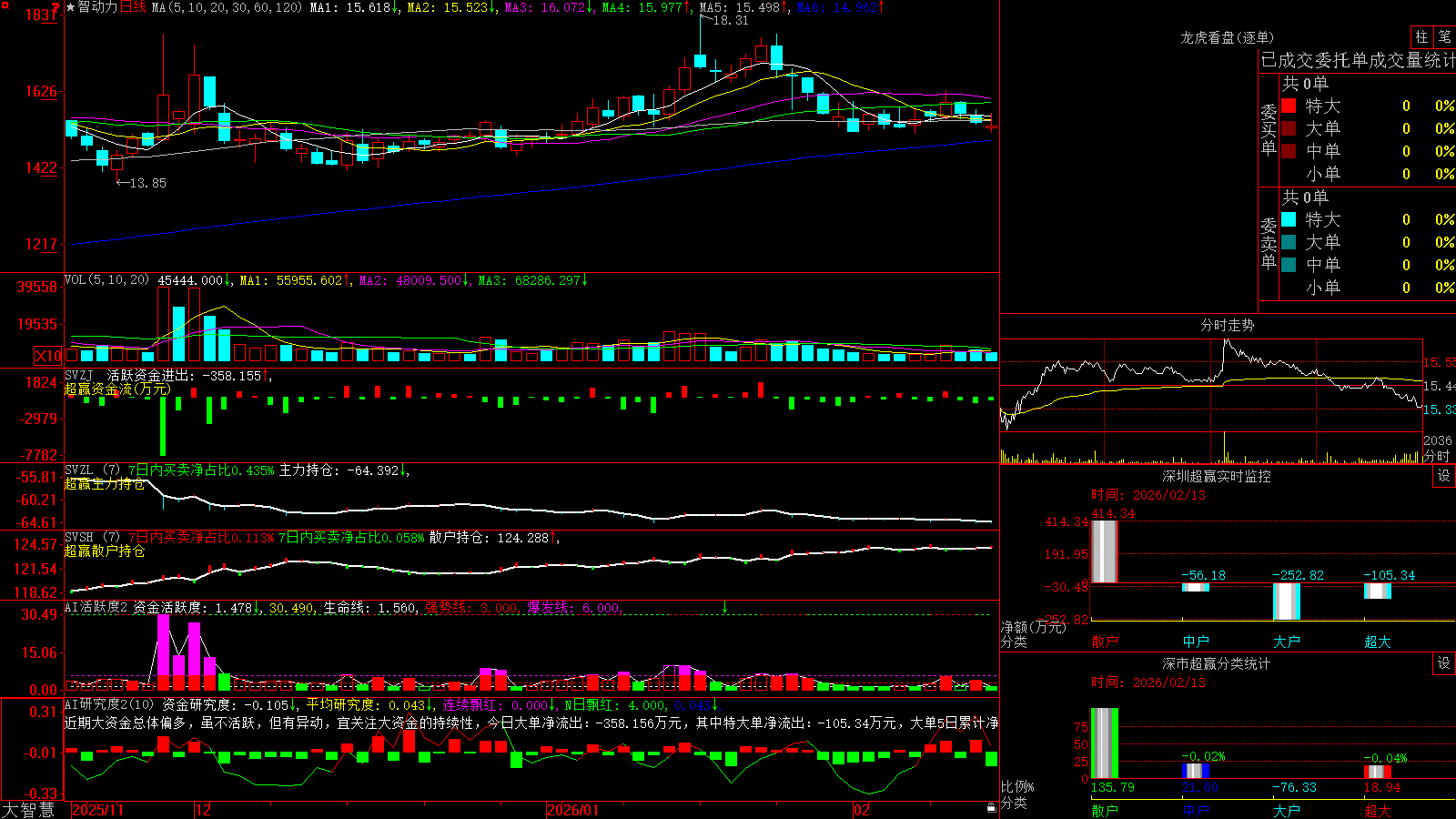Select 大户 category in 深圳超赢实时监控

click(1287, 642)
